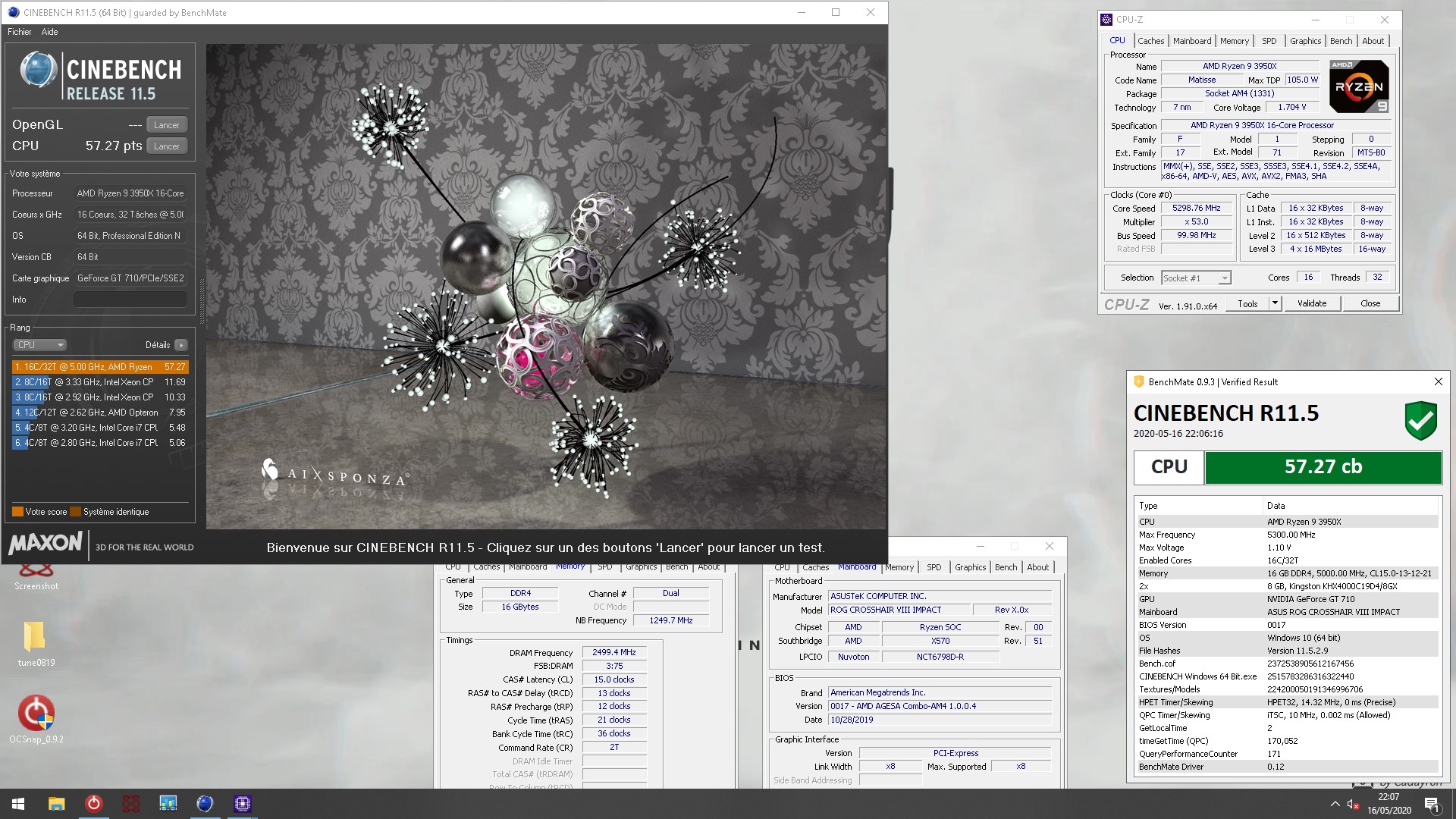Switch to Memory tab in top CPU-Z
This screenshot has width=1456, height=819.
click(1234, 41)
